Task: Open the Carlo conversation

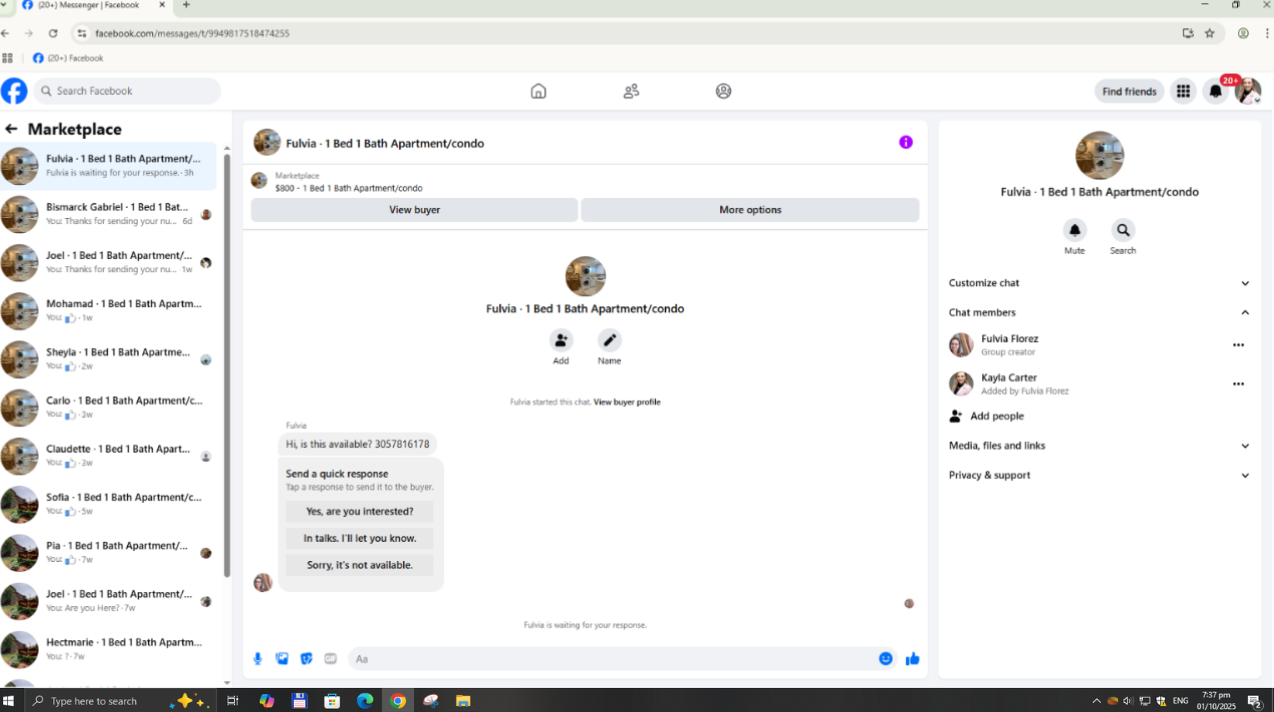Action: (108, 408)
